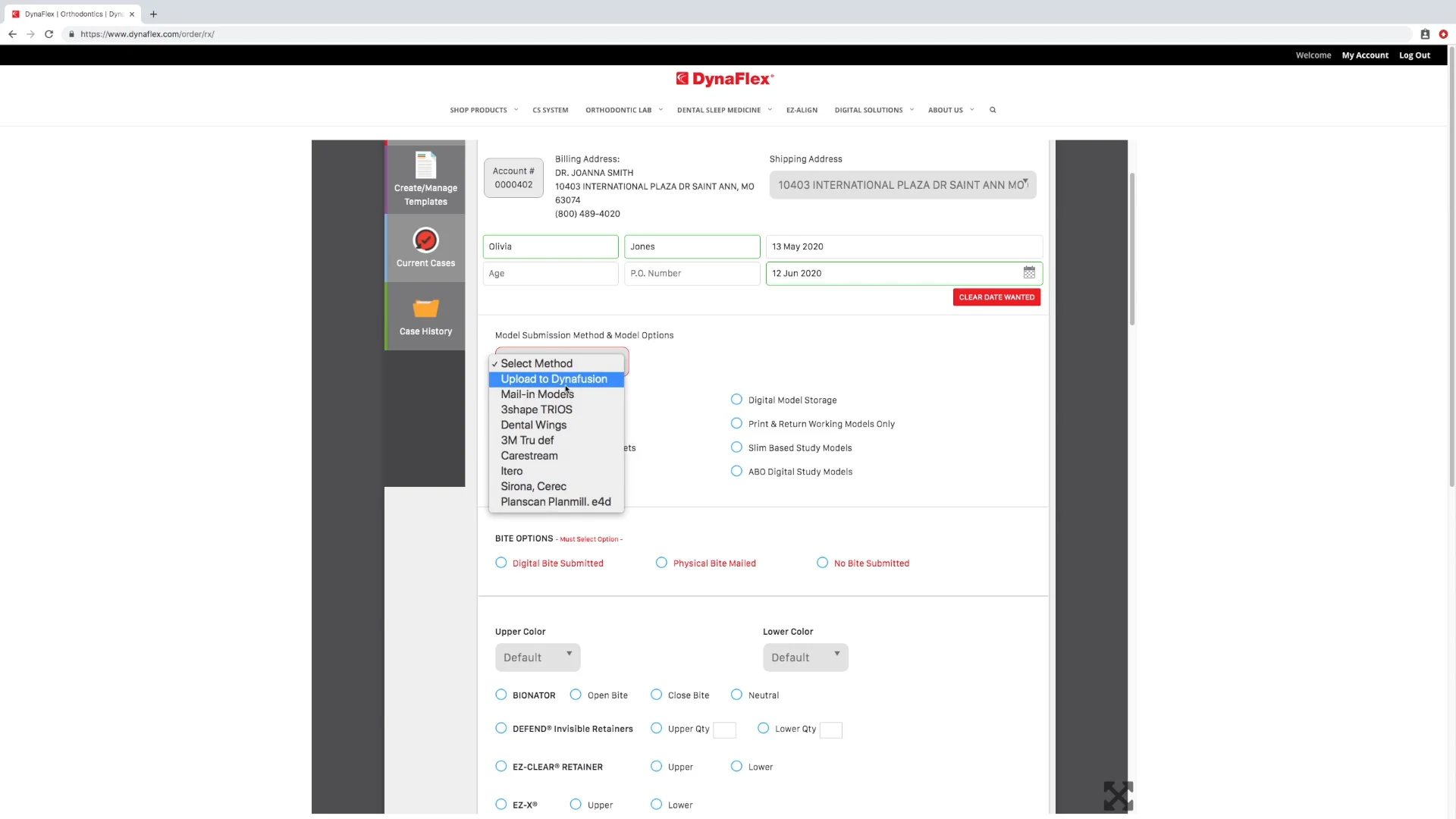The width and height of the screenshot is (1456, 819).
Task: Click the DynaFlex logo
Action: pyautogui.click(x=725, y=79)
